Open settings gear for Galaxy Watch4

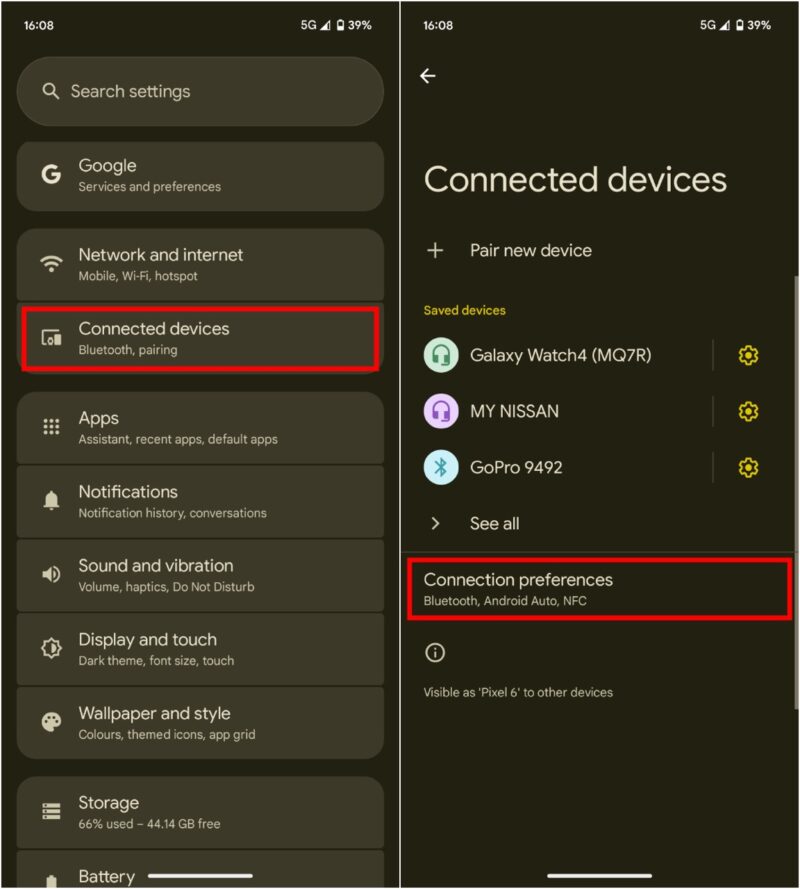click(748, 355)
